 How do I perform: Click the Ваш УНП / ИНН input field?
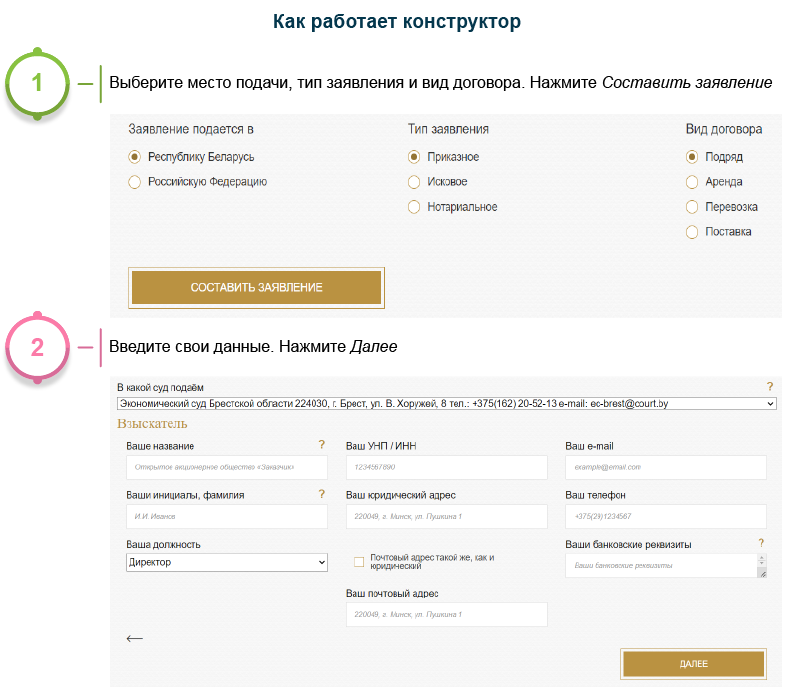(x=447, y=467)
